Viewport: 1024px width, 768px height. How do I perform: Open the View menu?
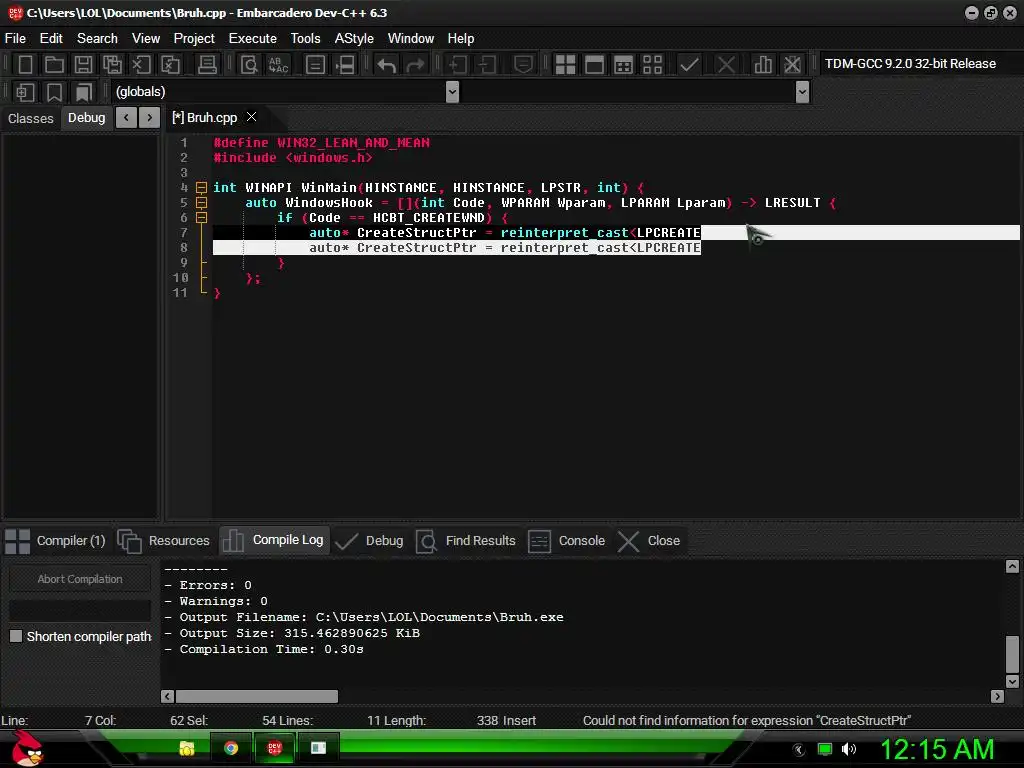point(146,39)
